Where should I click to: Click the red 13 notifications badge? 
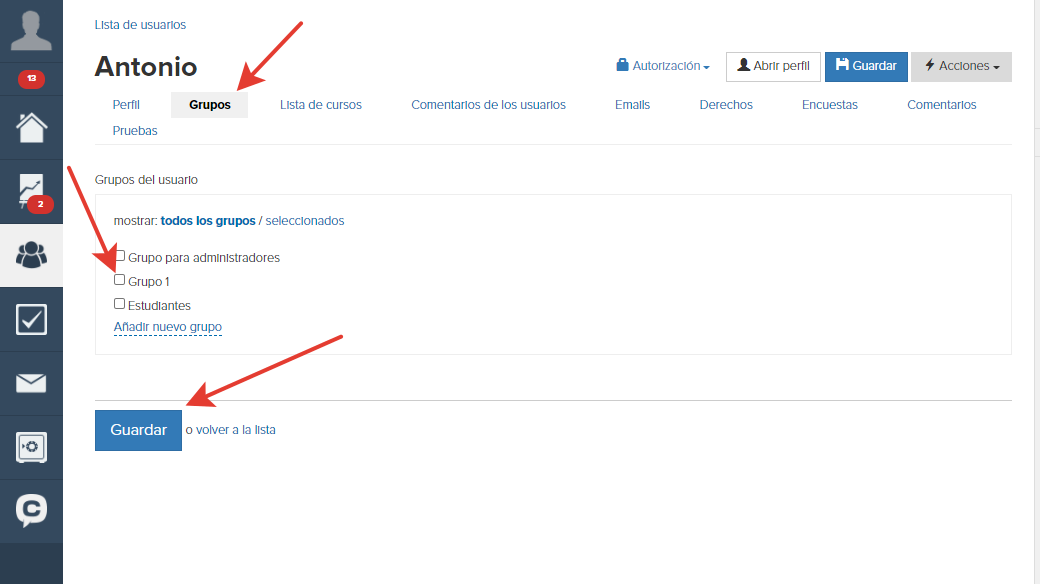(31, 78)
